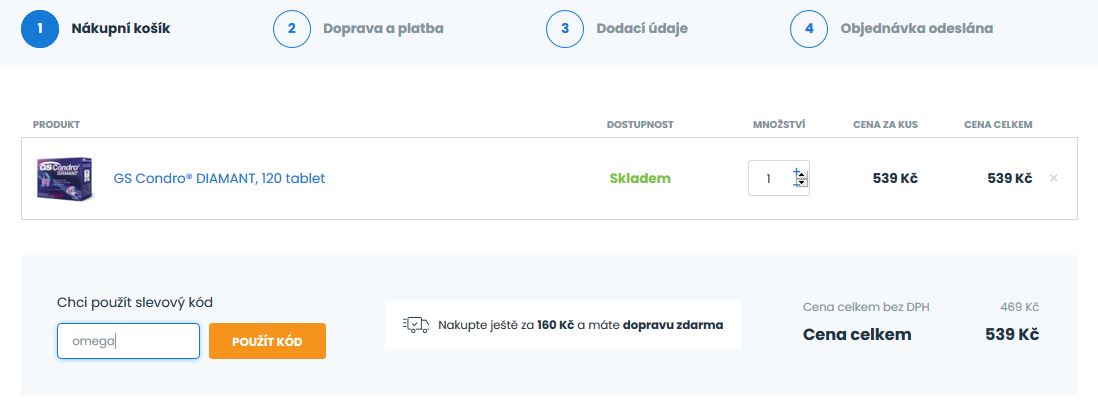Remove the product with the X icon
This screenshot has width=1098, height=411.
click(1053, 178)
